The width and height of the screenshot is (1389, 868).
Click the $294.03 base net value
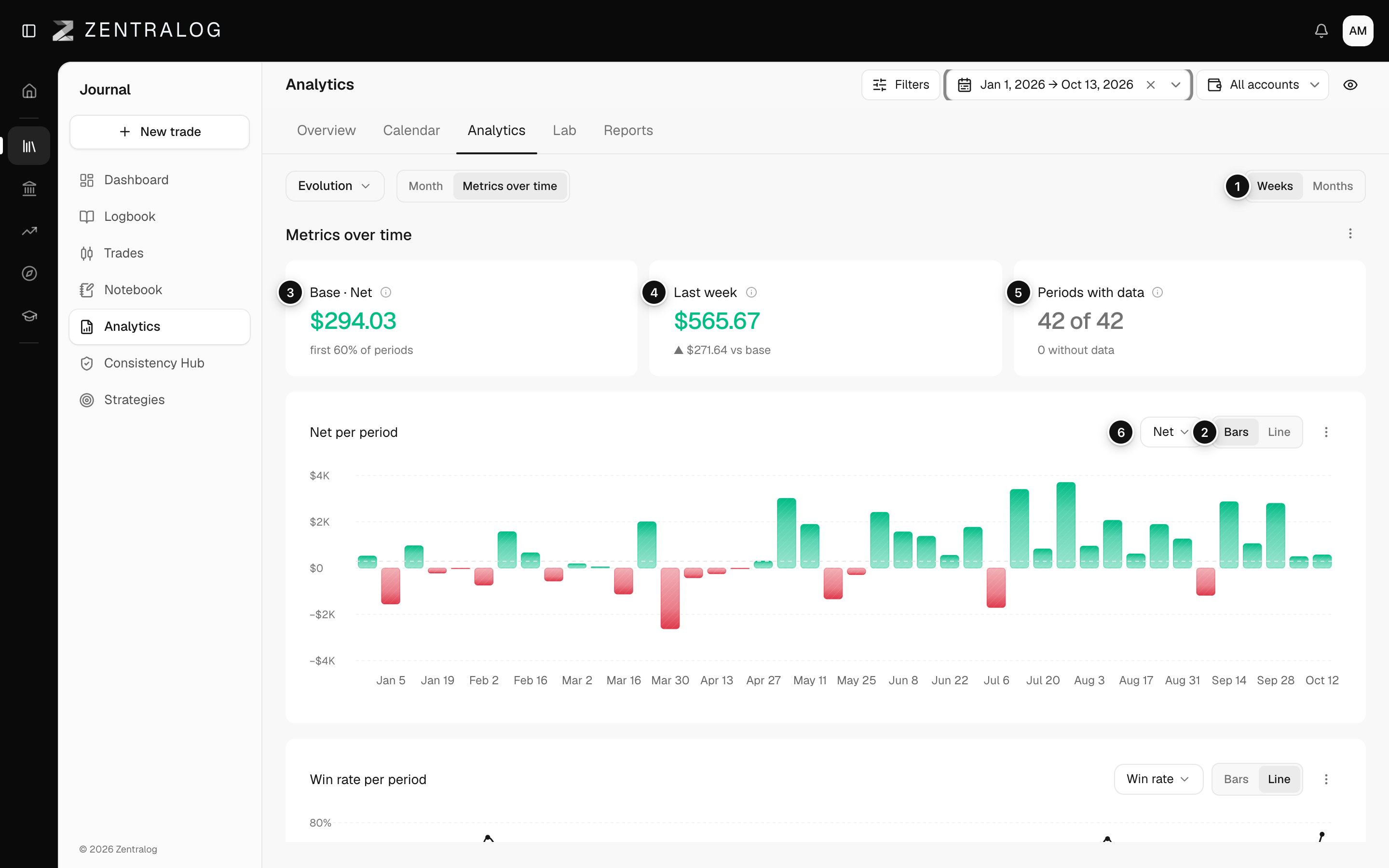click(353, 321)
